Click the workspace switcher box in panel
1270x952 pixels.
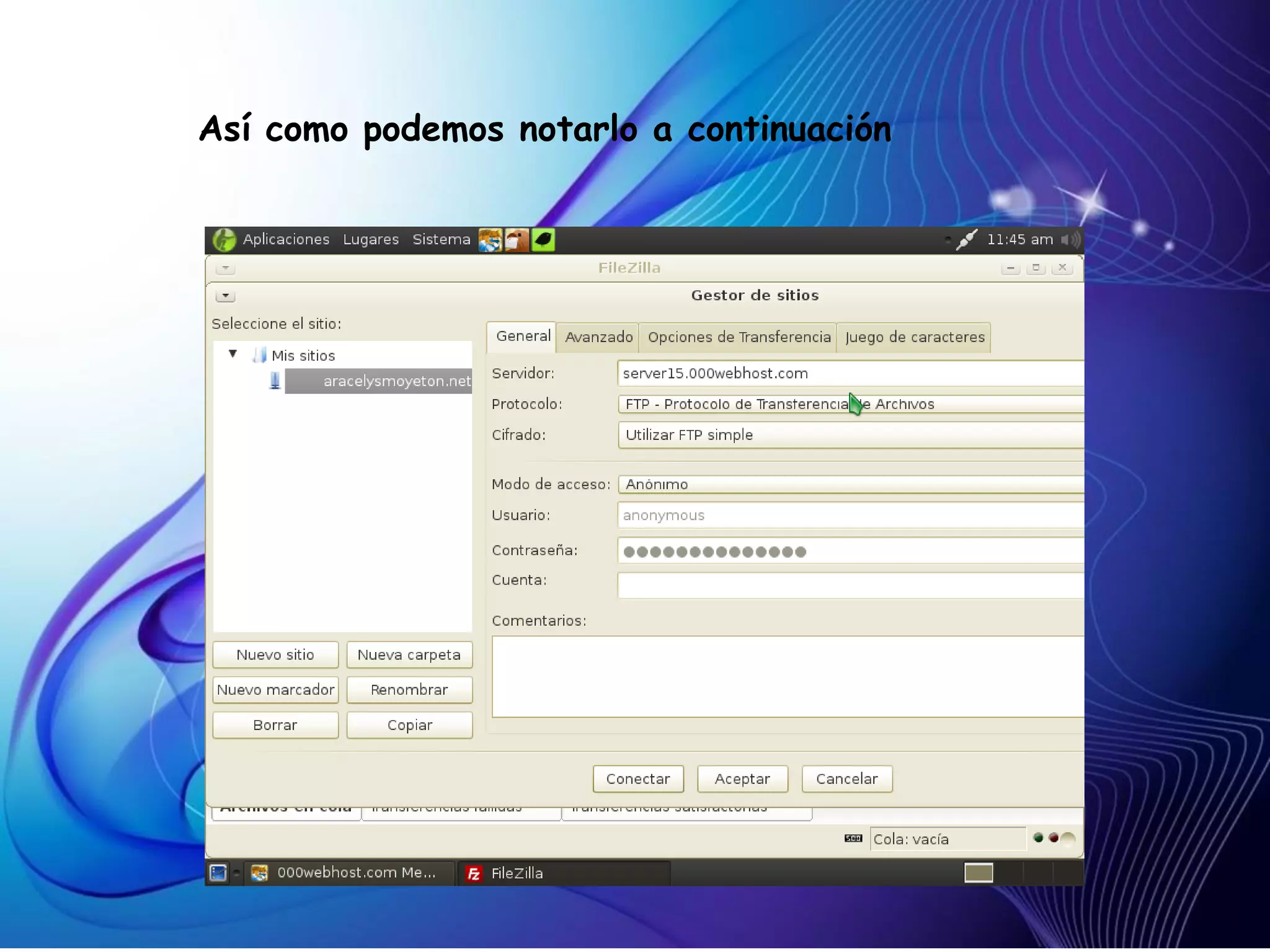coord(979,873)
